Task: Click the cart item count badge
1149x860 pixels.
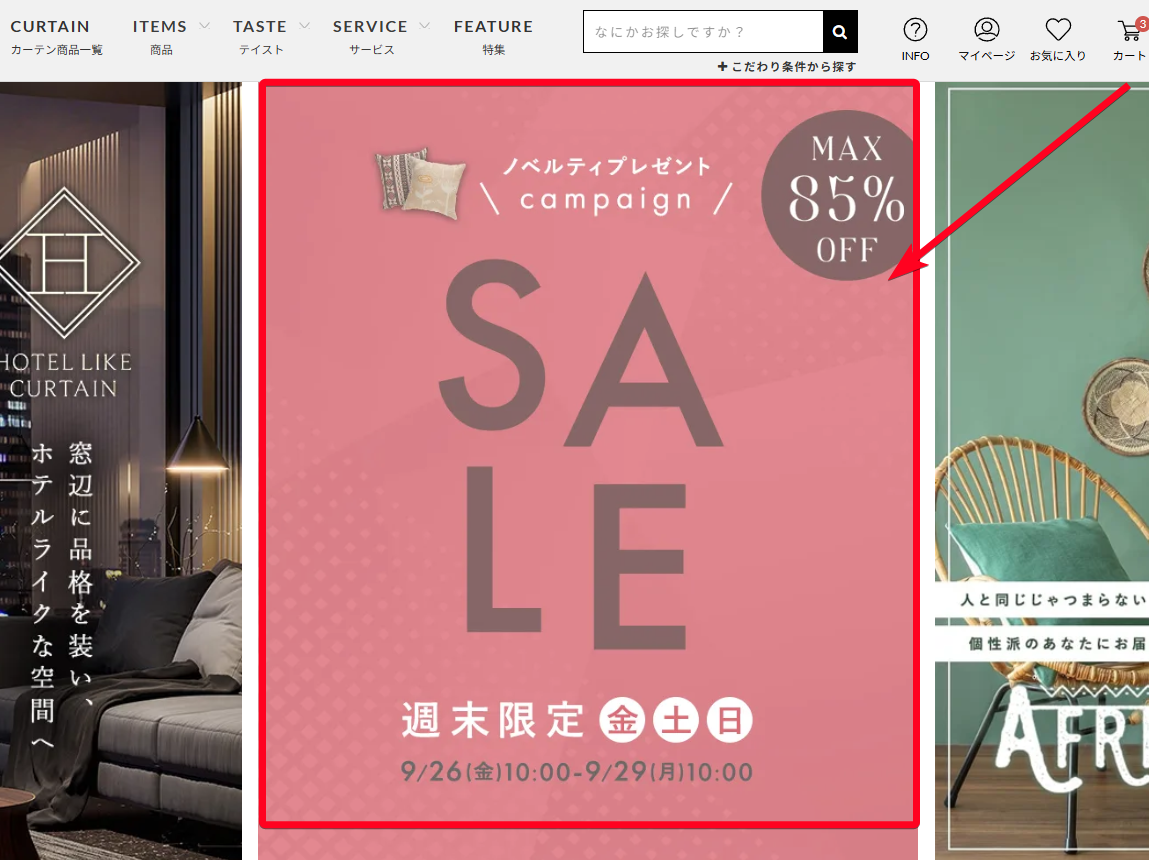Action: click(x=1142, y=24)
